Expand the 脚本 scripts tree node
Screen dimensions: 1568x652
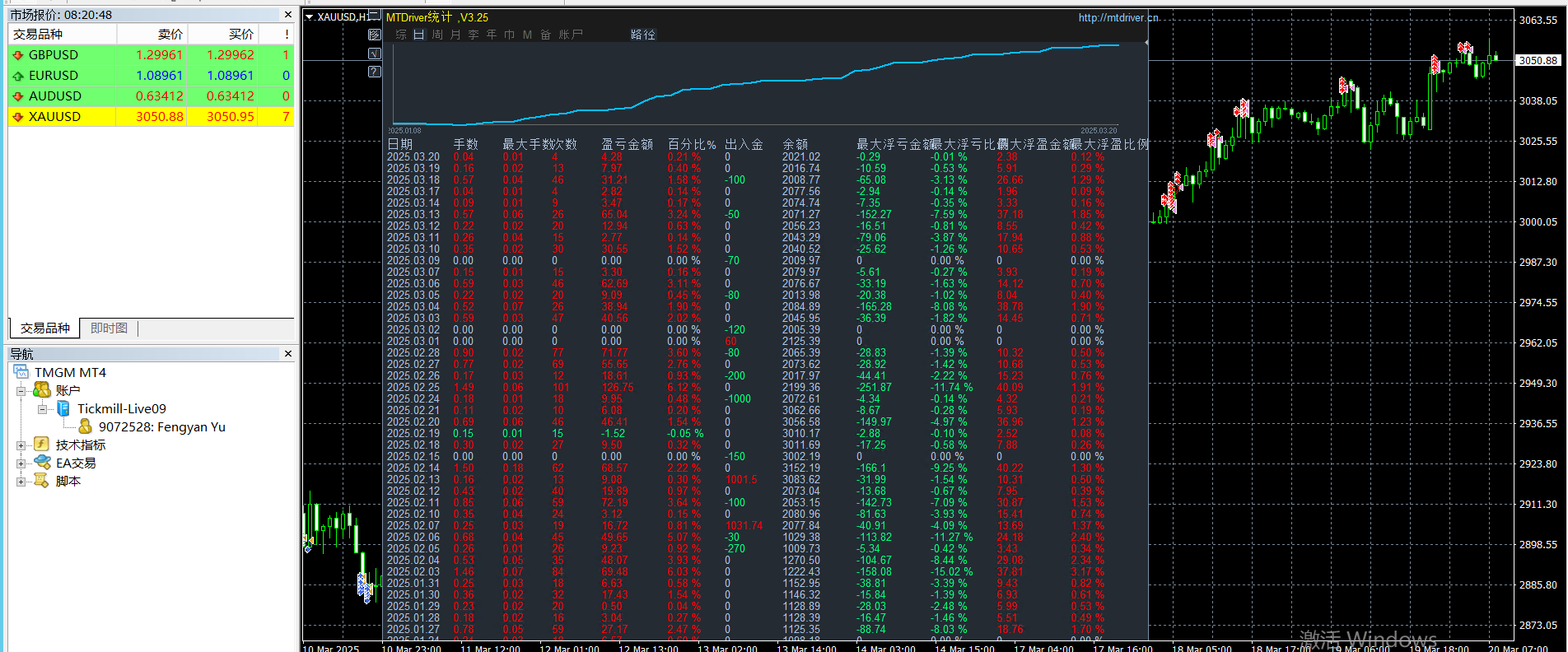(x=21, y=482)
